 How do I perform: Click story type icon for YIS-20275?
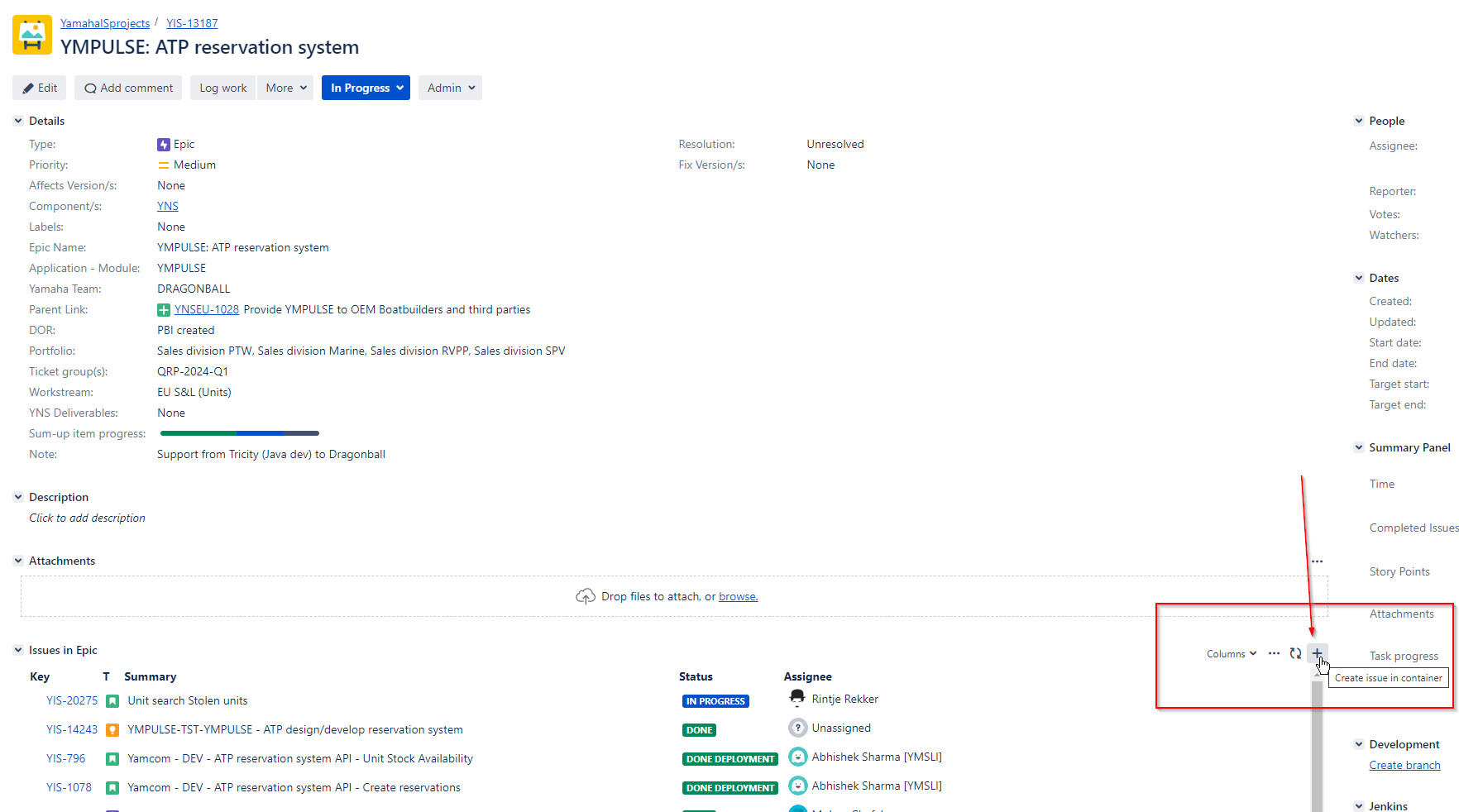[112, 701]
